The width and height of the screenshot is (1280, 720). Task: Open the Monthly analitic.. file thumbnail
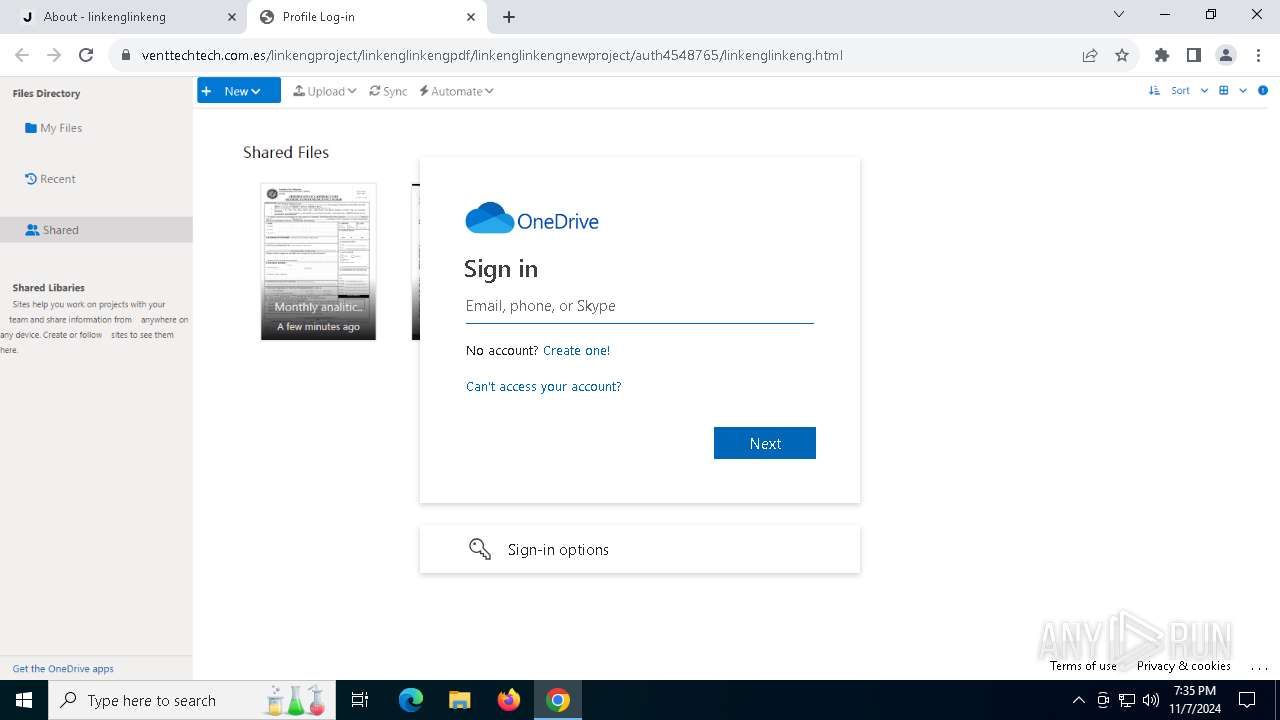[318, 261]
